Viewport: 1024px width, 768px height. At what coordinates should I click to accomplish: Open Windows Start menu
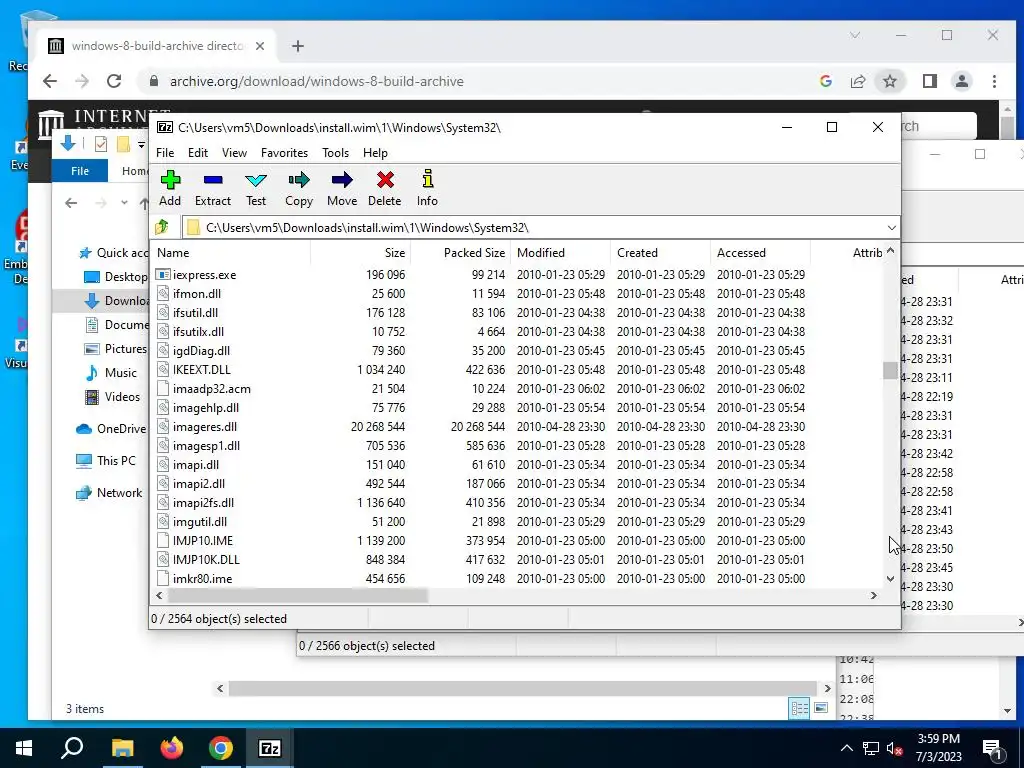24,748
